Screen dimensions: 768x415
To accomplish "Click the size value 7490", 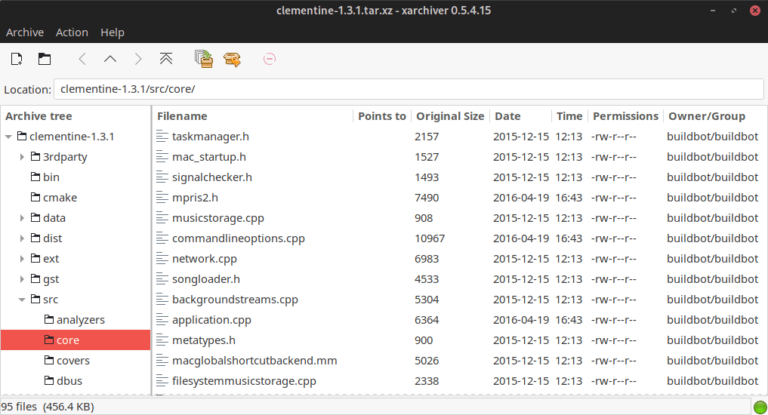I will pos(427,197).
